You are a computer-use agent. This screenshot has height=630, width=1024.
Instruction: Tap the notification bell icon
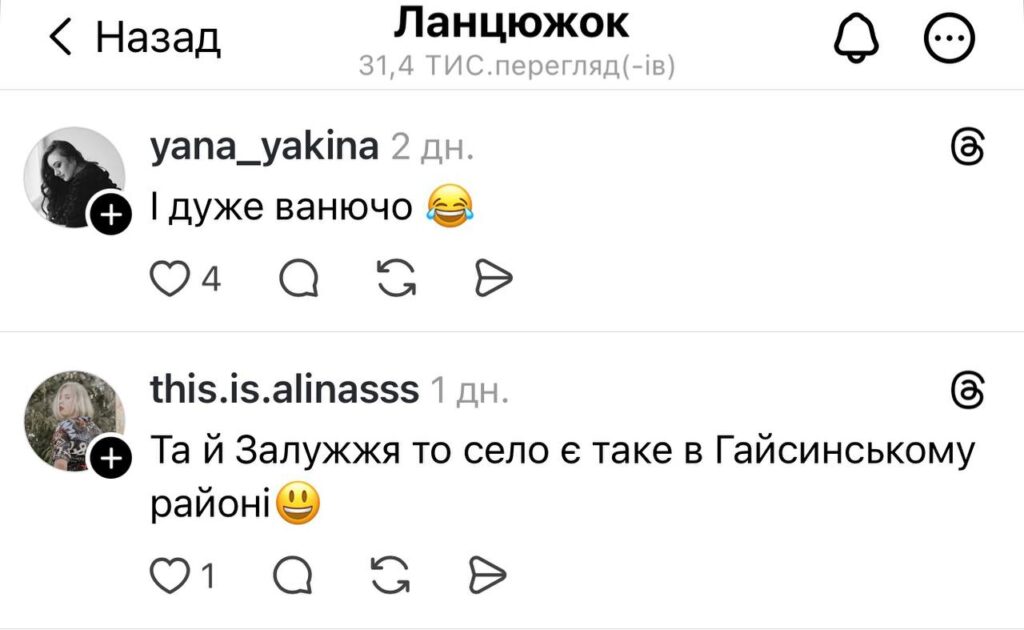click(856, 38)
